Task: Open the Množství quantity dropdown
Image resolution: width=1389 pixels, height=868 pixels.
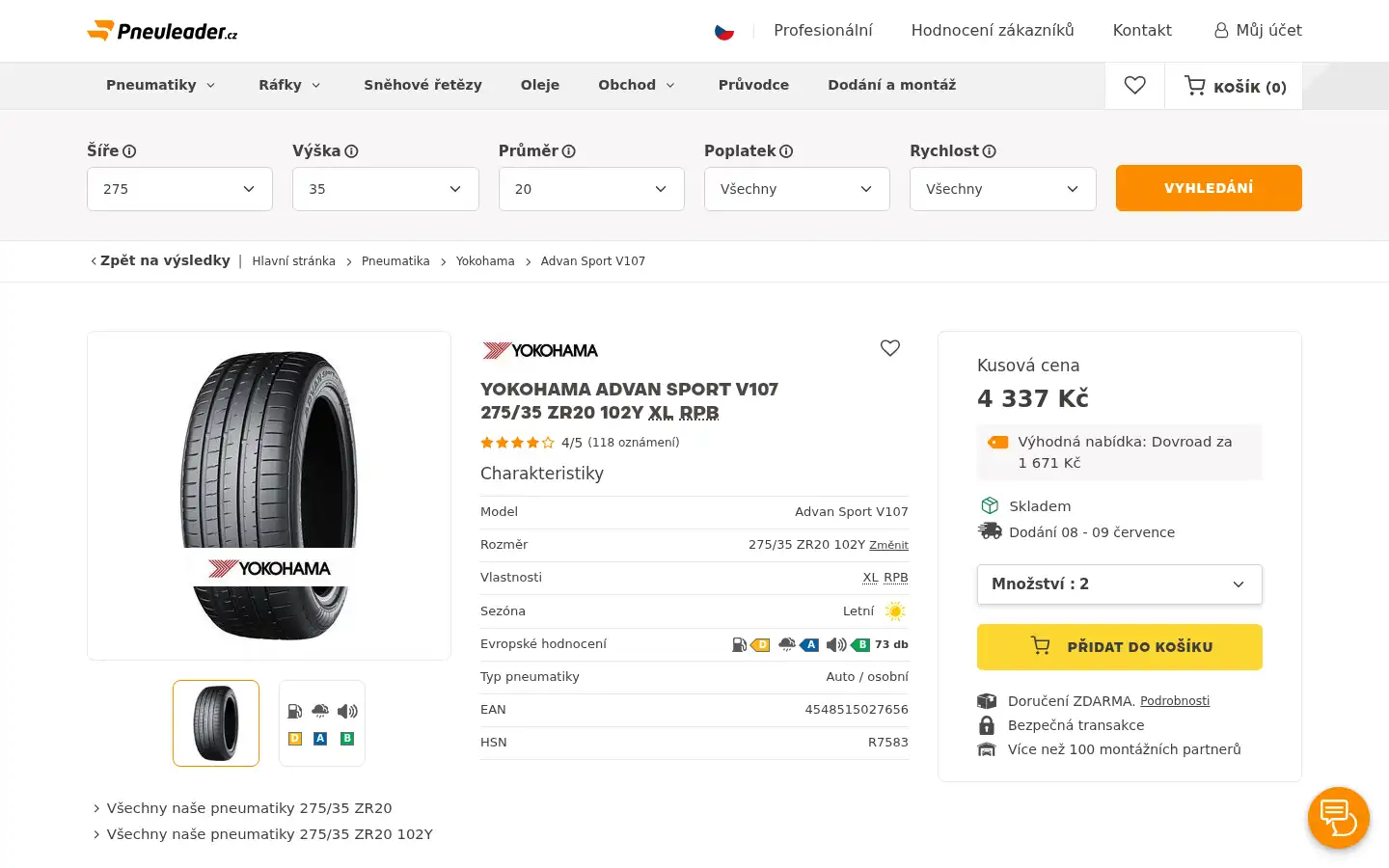Action: 1120,584
